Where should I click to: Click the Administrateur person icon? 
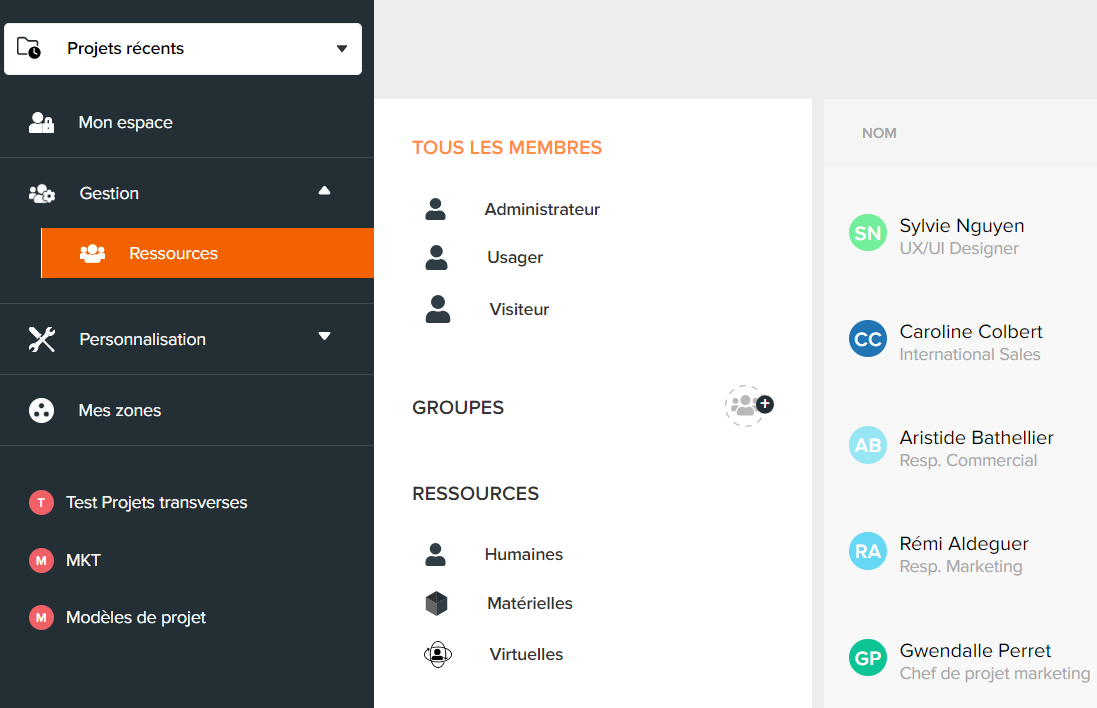pyautogui.click(x=435, y=209)
